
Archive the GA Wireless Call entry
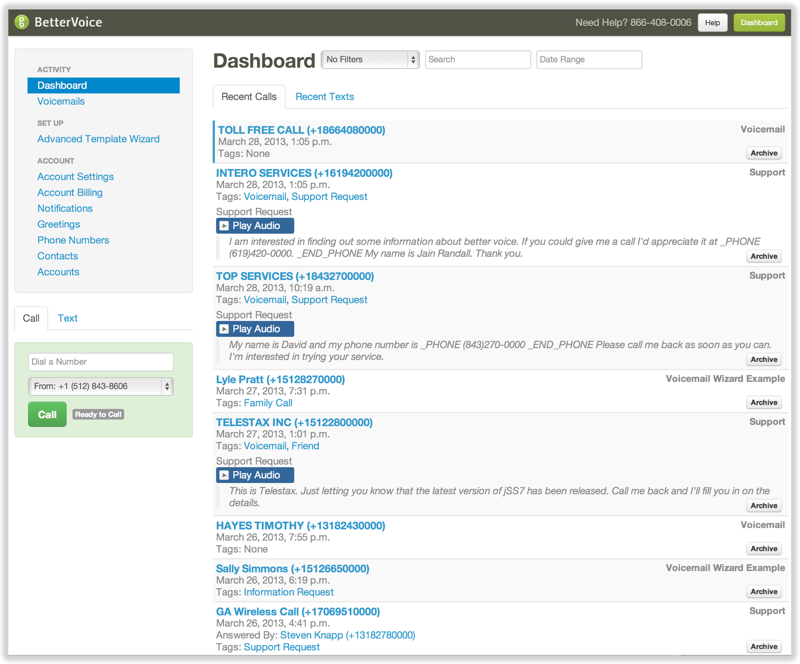764,646
